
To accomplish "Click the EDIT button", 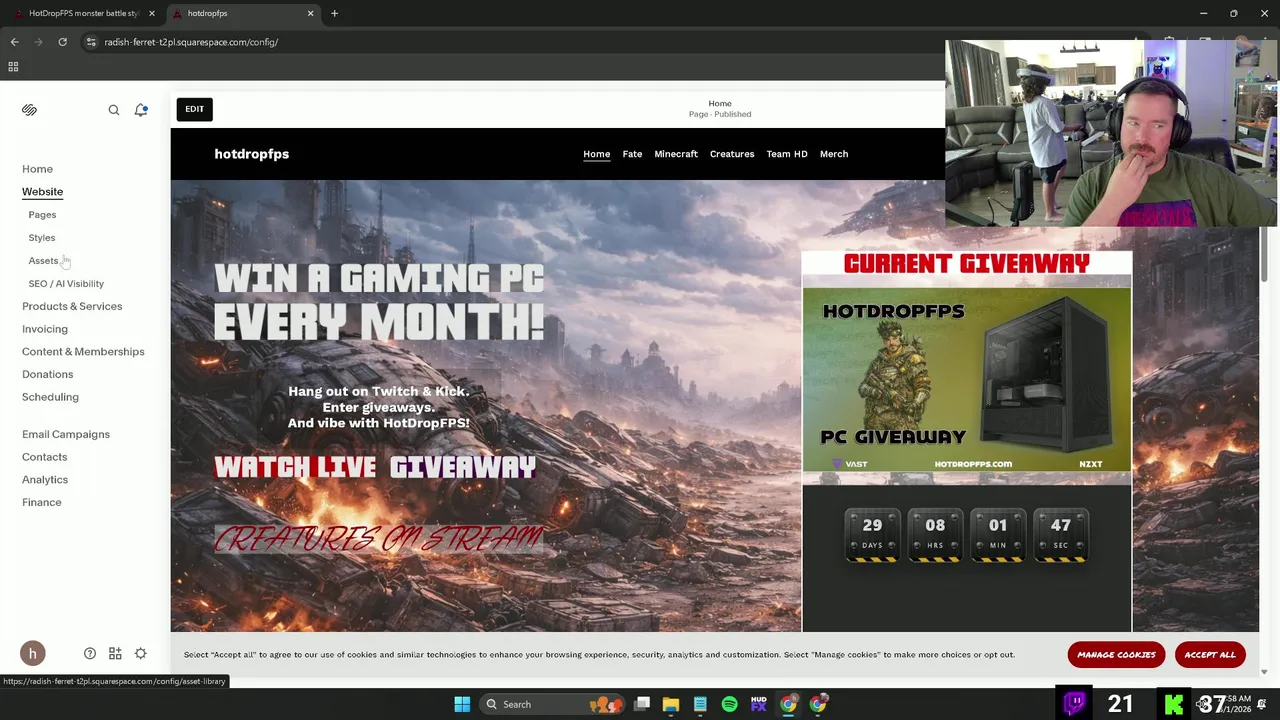I will pyautogui.click(x=194, y=109).
